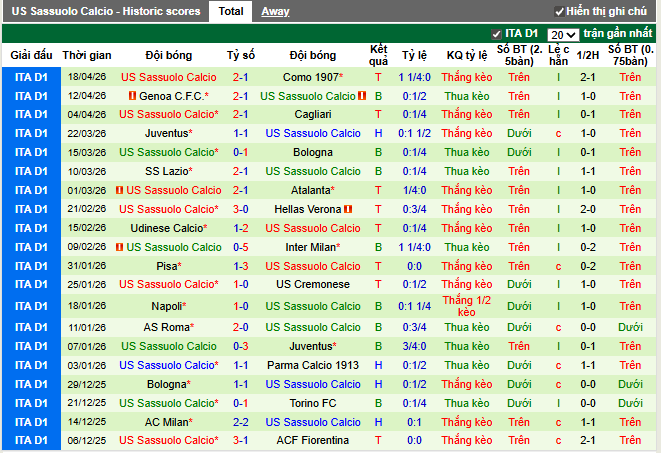This screenshot has height=453, width=661.
Task: Uncheck the ITA D1 league filter checkbox
Action: click(497, 35)
